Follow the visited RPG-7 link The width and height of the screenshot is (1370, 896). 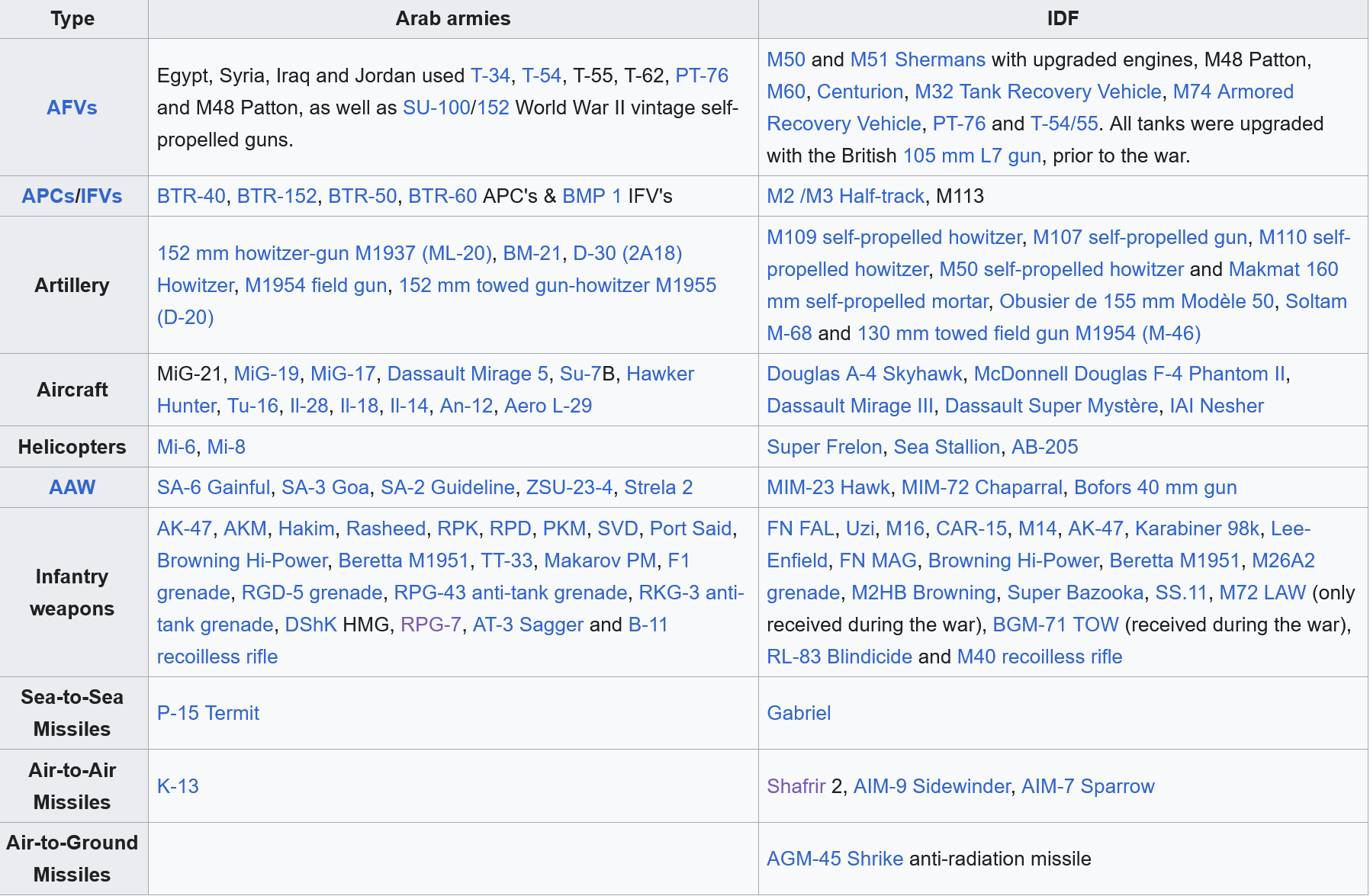(x=430, y=625)
